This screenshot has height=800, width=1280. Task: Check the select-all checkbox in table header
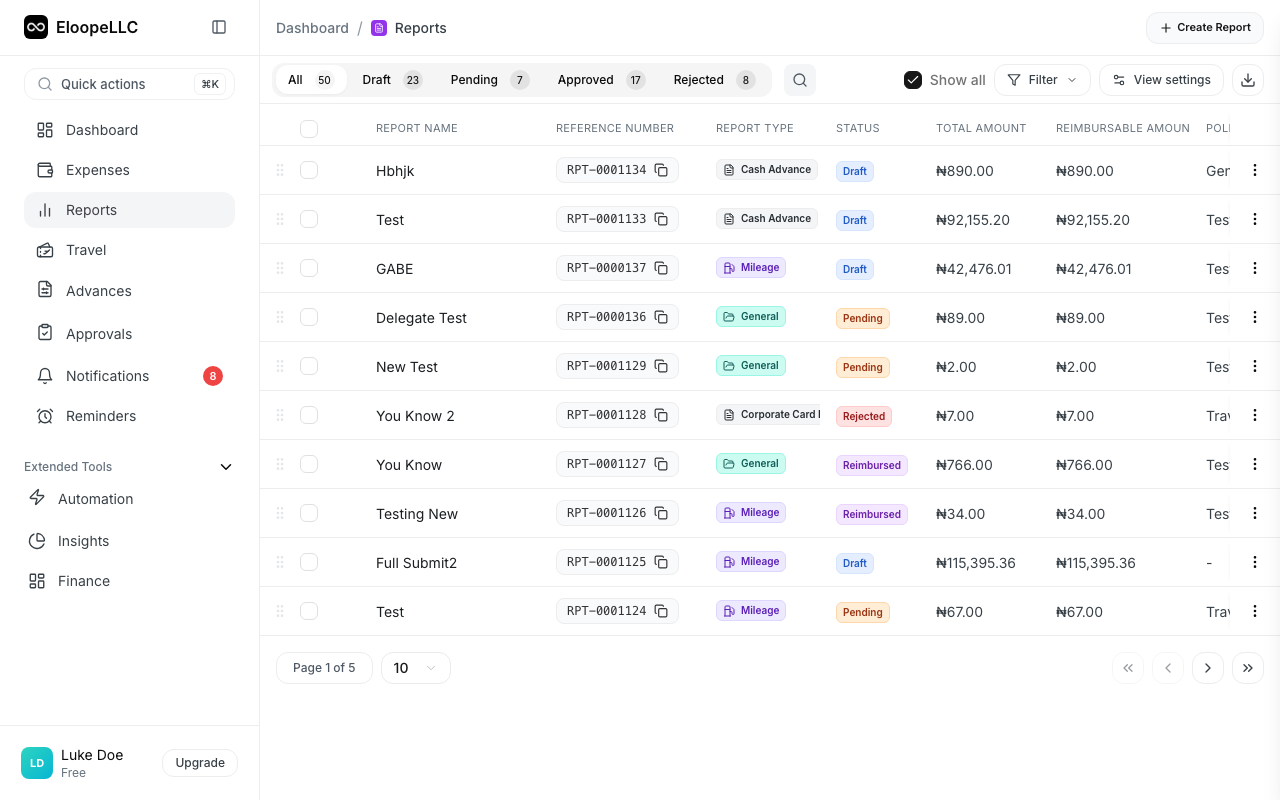[309, 129]
